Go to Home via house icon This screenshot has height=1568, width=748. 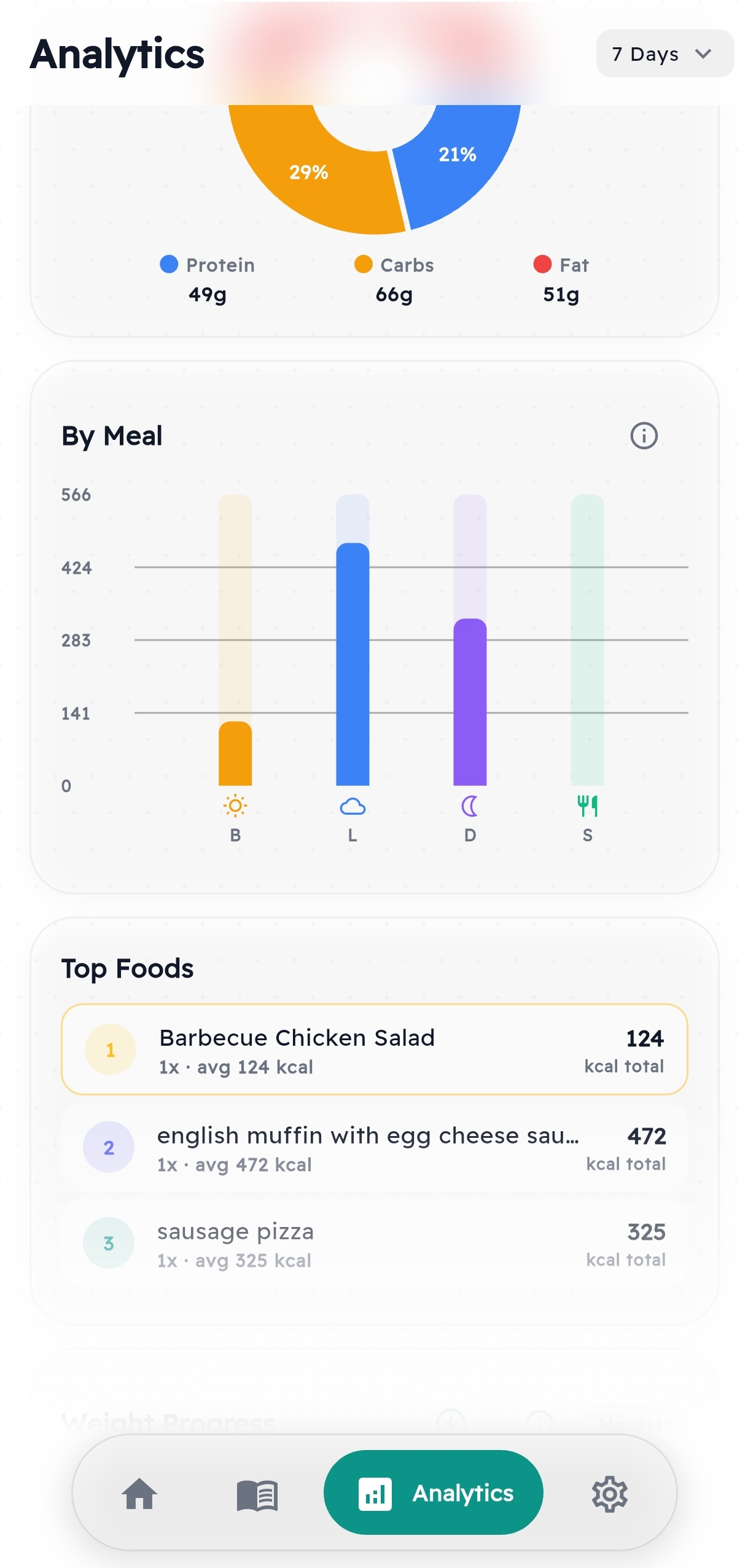tap(139, 1493)
